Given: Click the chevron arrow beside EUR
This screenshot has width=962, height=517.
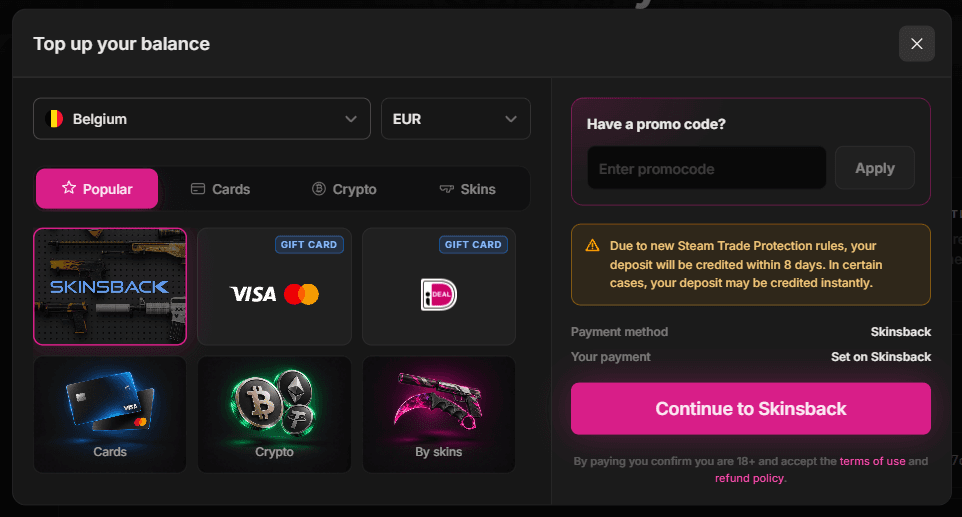Looking at the screenshot, I should coord(510,119).
